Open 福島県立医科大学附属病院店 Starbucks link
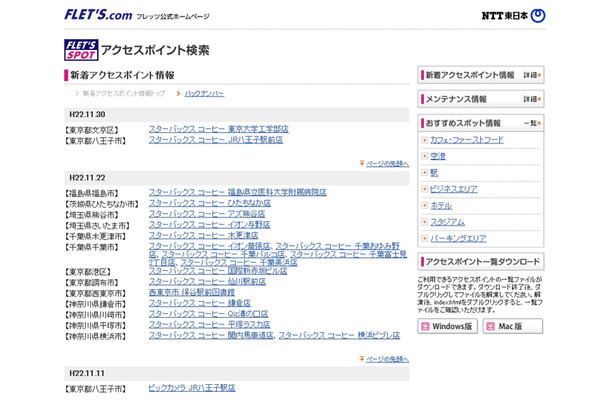The width and height of the screenshot is (610, 400). (237, 192)
